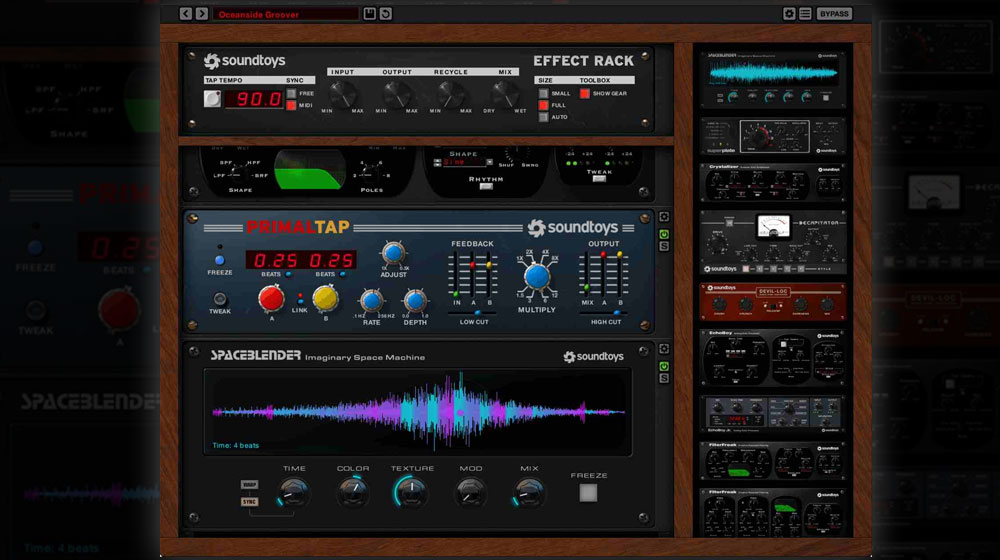Save the preset with the floppy disk icon
1000x560 pixels.
370,14
